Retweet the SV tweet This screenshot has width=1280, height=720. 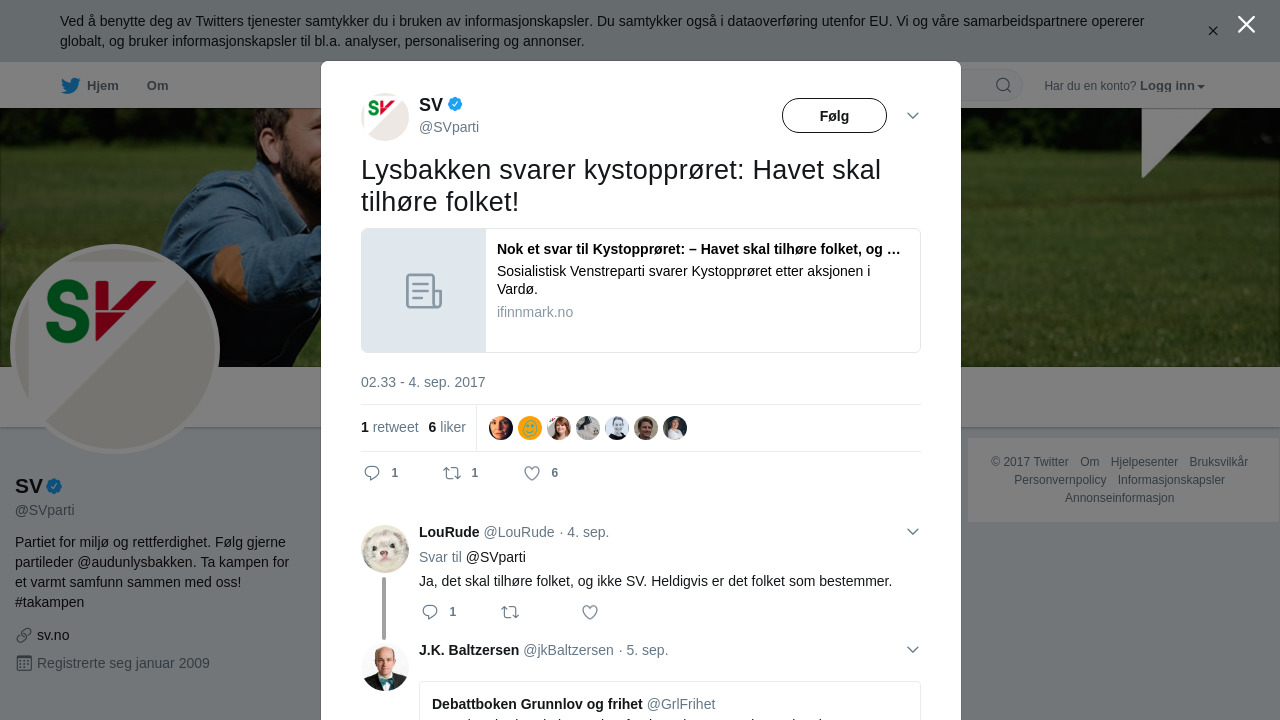[452, 473]
